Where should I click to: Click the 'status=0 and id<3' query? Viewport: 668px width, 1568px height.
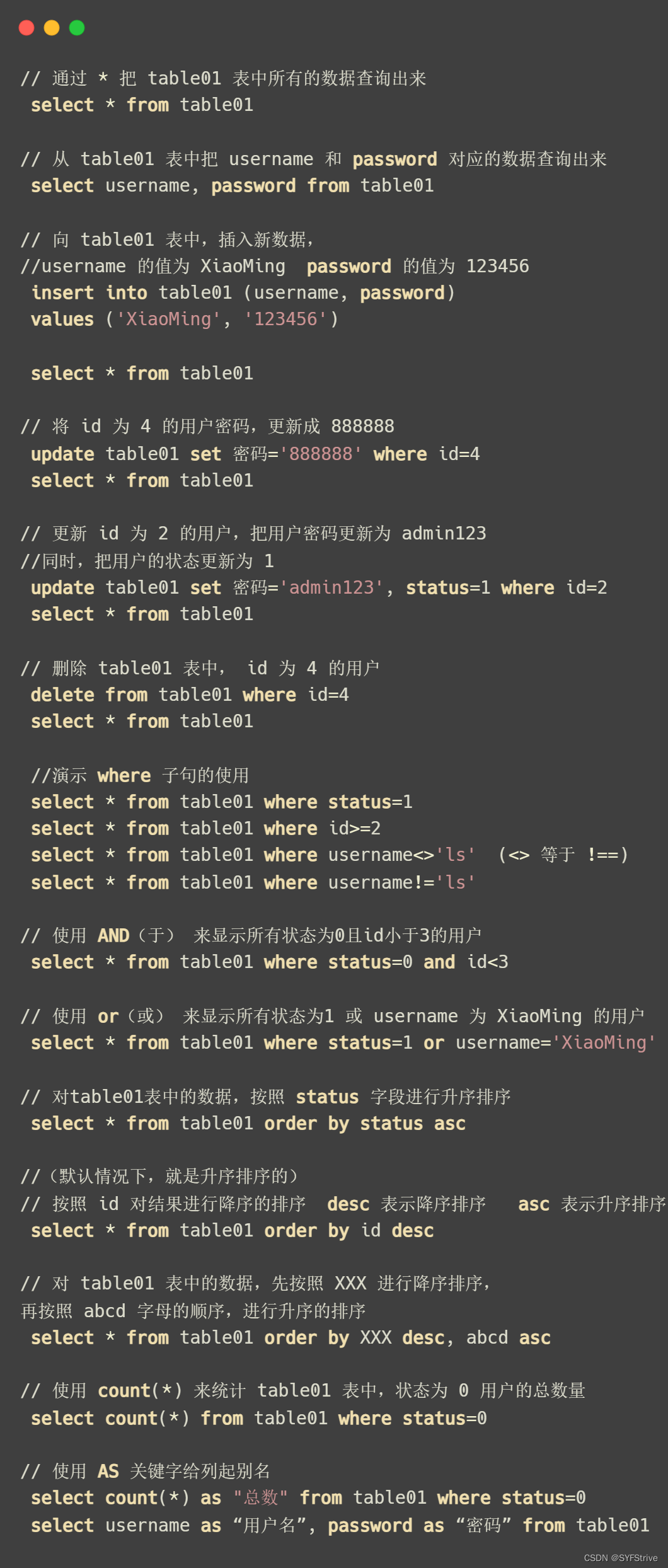[x=270, y=962]
